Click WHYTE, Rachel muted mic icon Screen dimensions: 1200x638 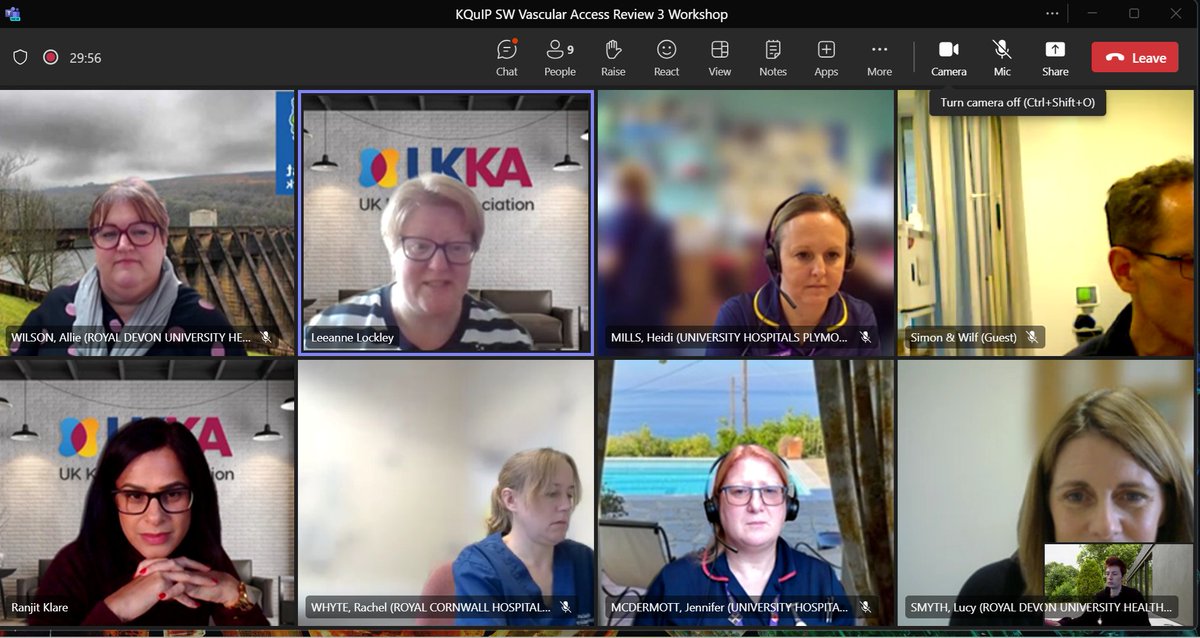tap(565, 607)
